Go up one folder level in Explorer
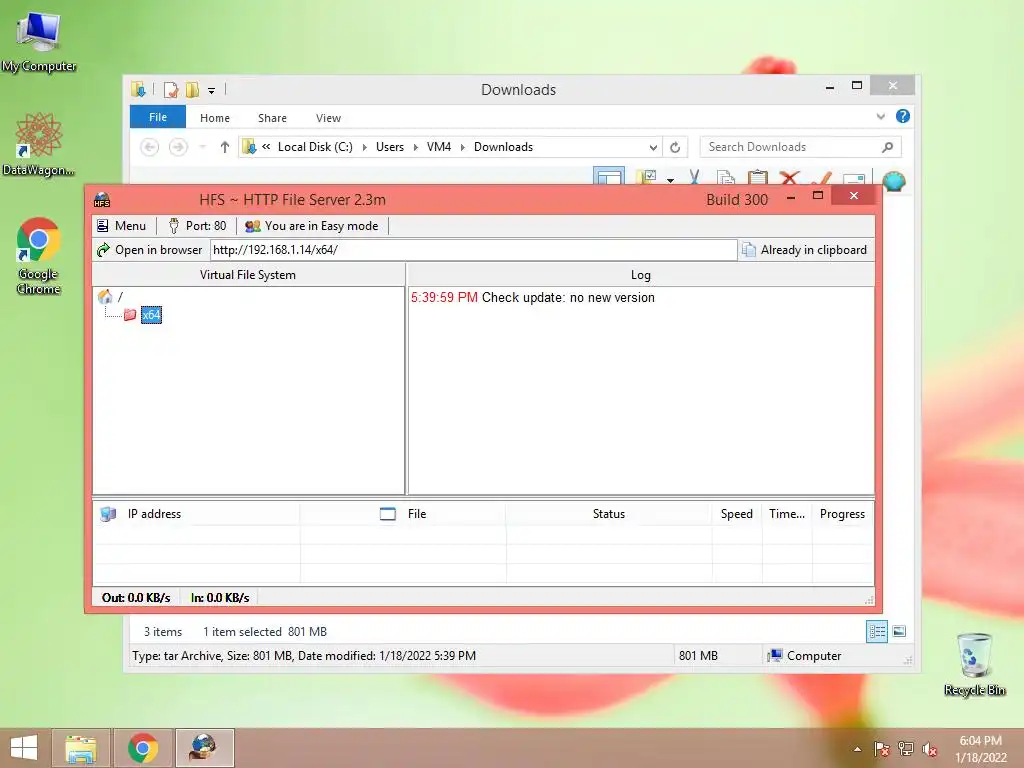Image resolution: width=1024 pixels, height=768 pixels. pyautogui.click(x=225, y=147)
